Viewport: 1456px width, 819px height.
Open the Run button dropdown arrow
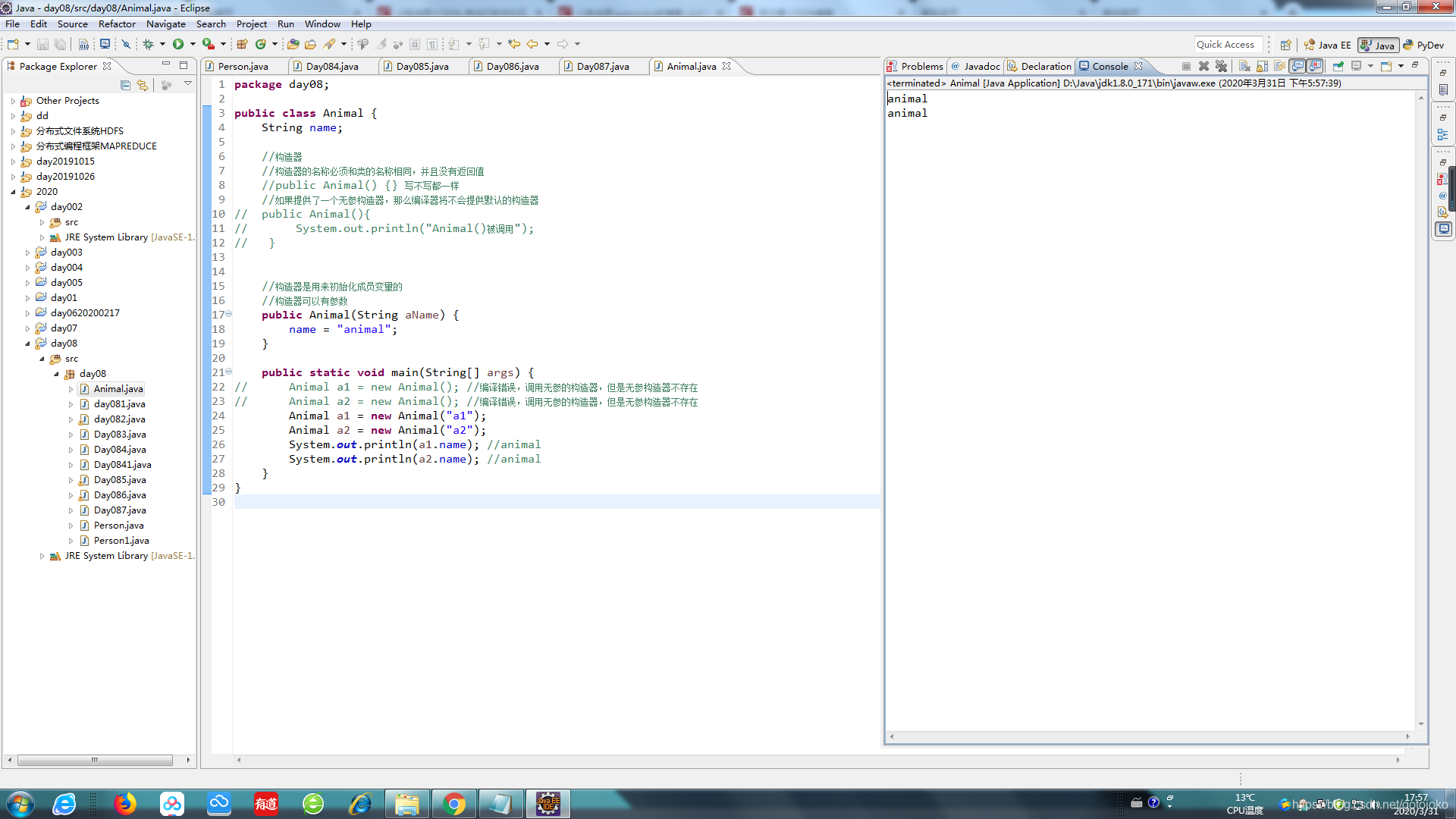tap(193, 44)
